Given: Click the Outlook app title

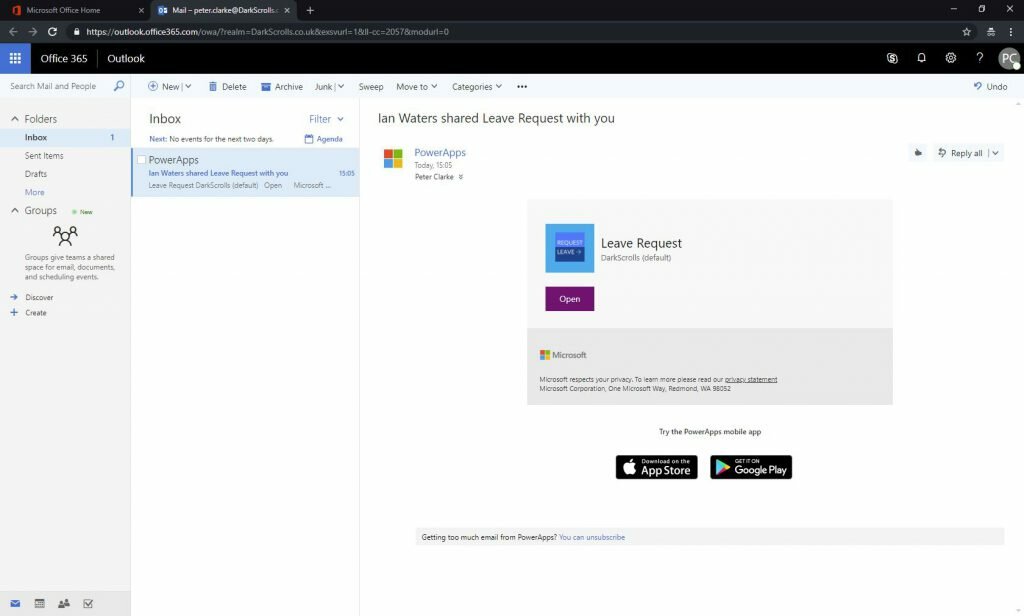Looking at the screenshot, I should tap(126, 58).
